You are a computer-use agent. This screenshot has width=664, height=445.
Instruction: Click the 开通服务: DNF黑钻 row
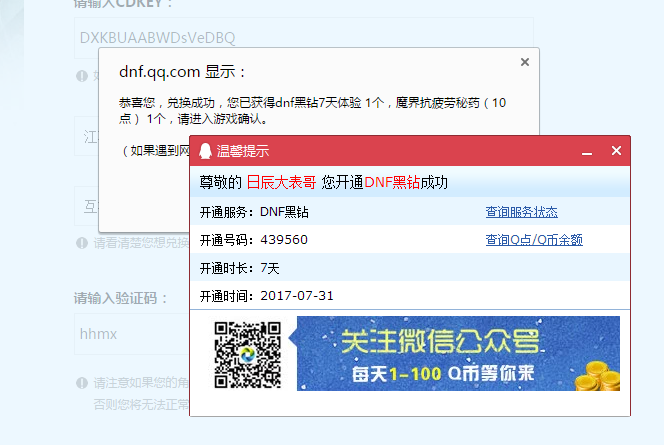coord(409,212)
